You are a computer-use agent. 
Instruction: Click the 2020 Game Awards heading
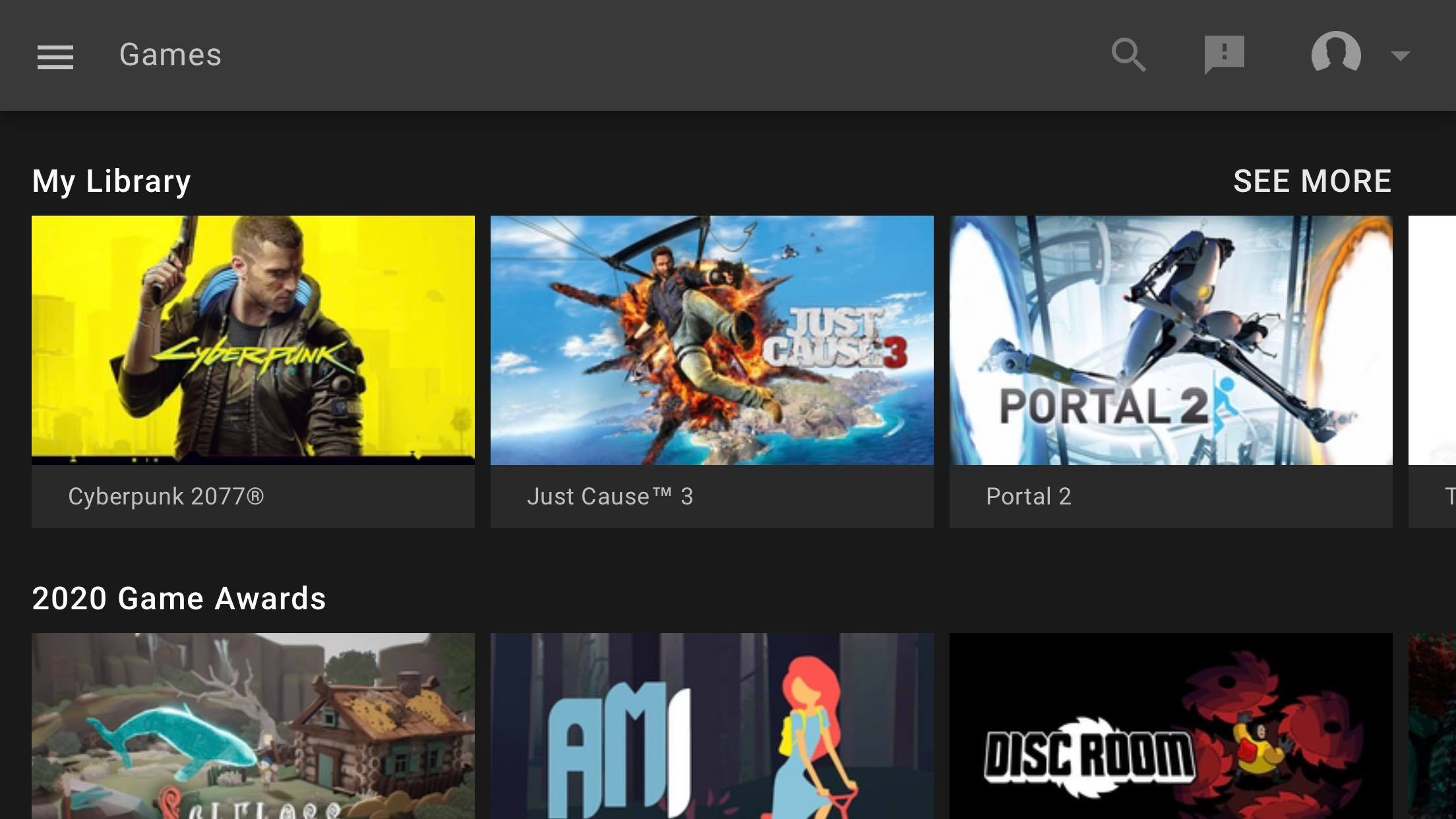[179, 599]
